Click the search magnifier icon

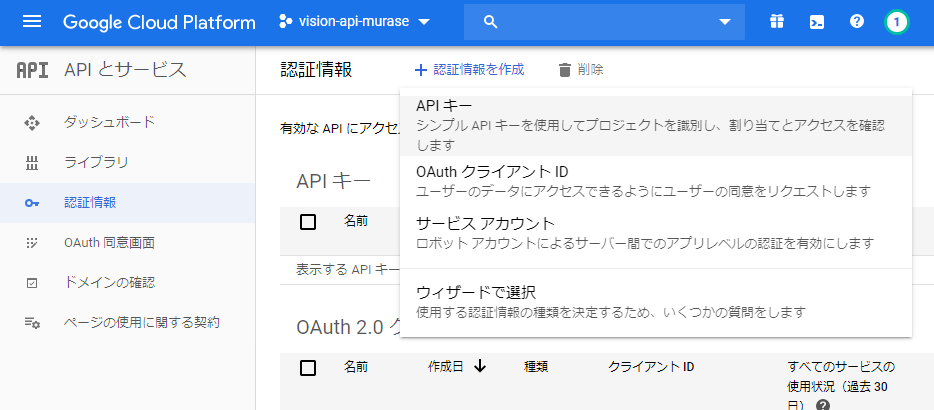pos(490,22)
